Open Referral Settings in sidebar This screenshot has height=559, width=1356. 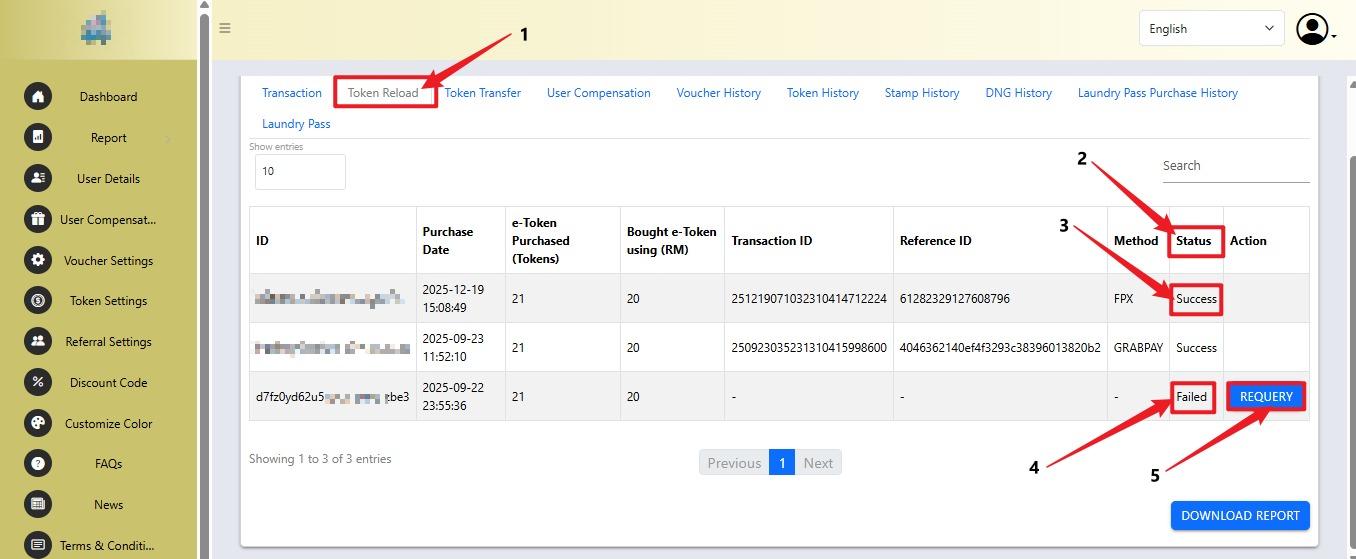click(108, 342)
